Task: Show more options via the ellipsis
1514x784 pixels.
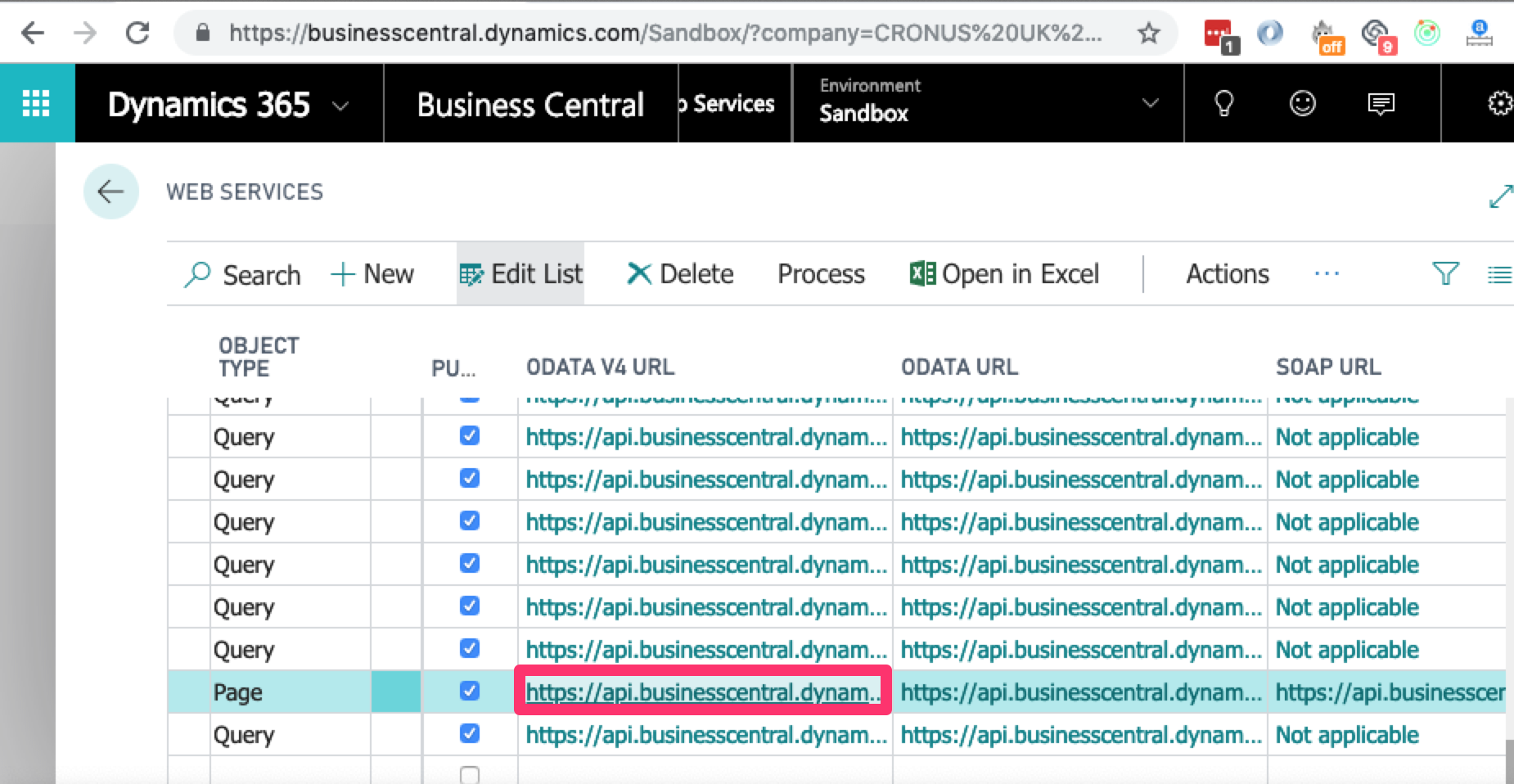Action: click(x=1327, y=274)
